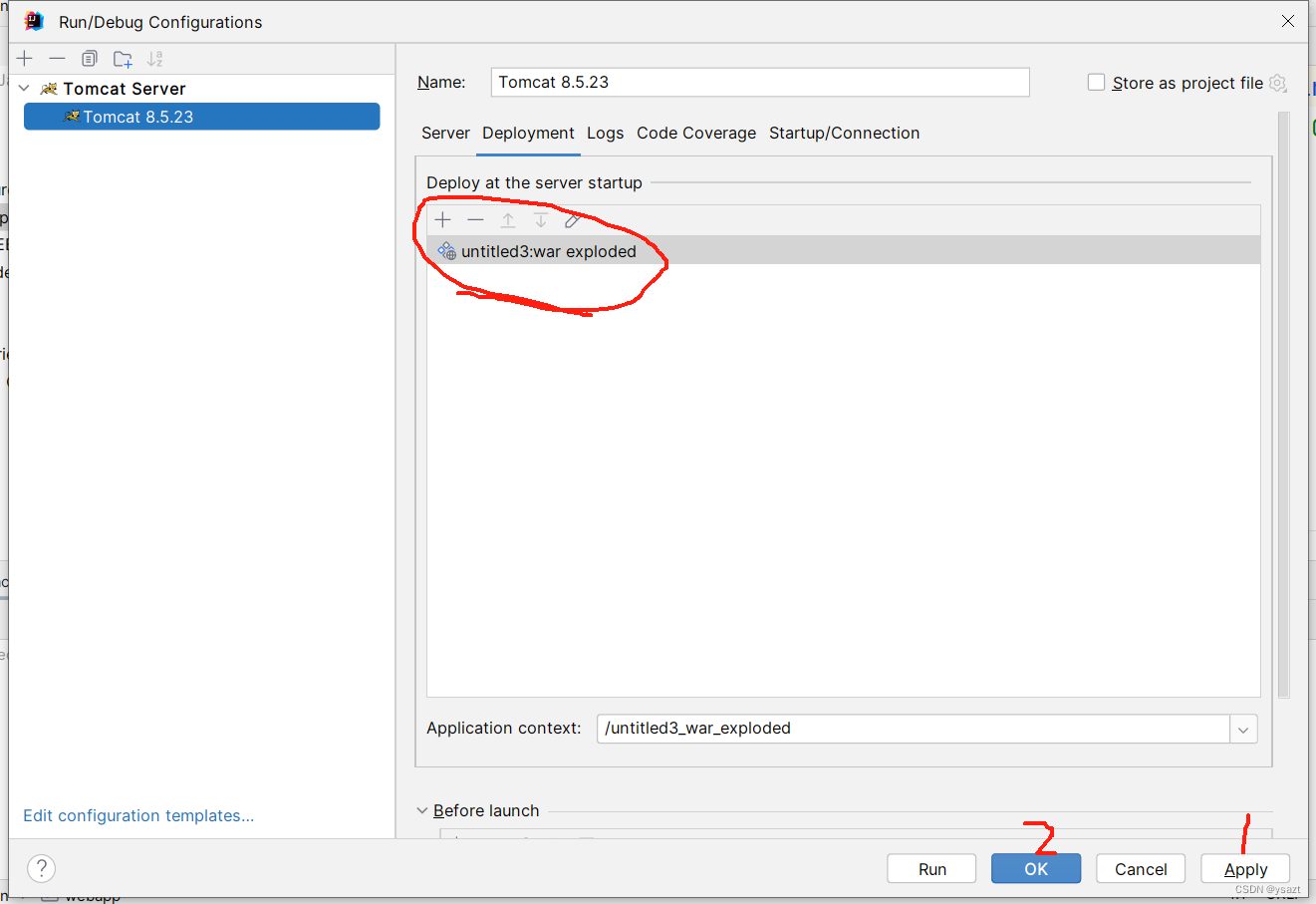Click the Run button
Image resolution: width=1316 pixels, height=904 pixels.
[x=932, y=868]
